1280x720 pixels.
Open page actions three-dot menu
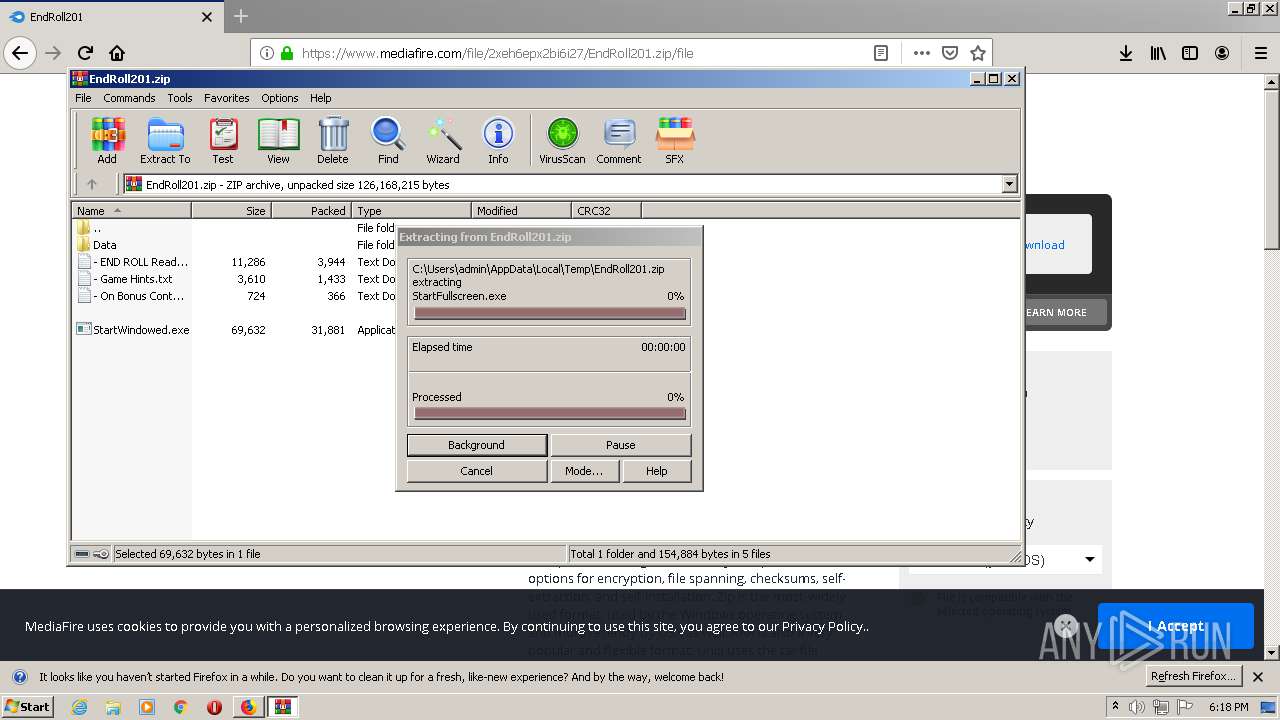click(921, 53)
